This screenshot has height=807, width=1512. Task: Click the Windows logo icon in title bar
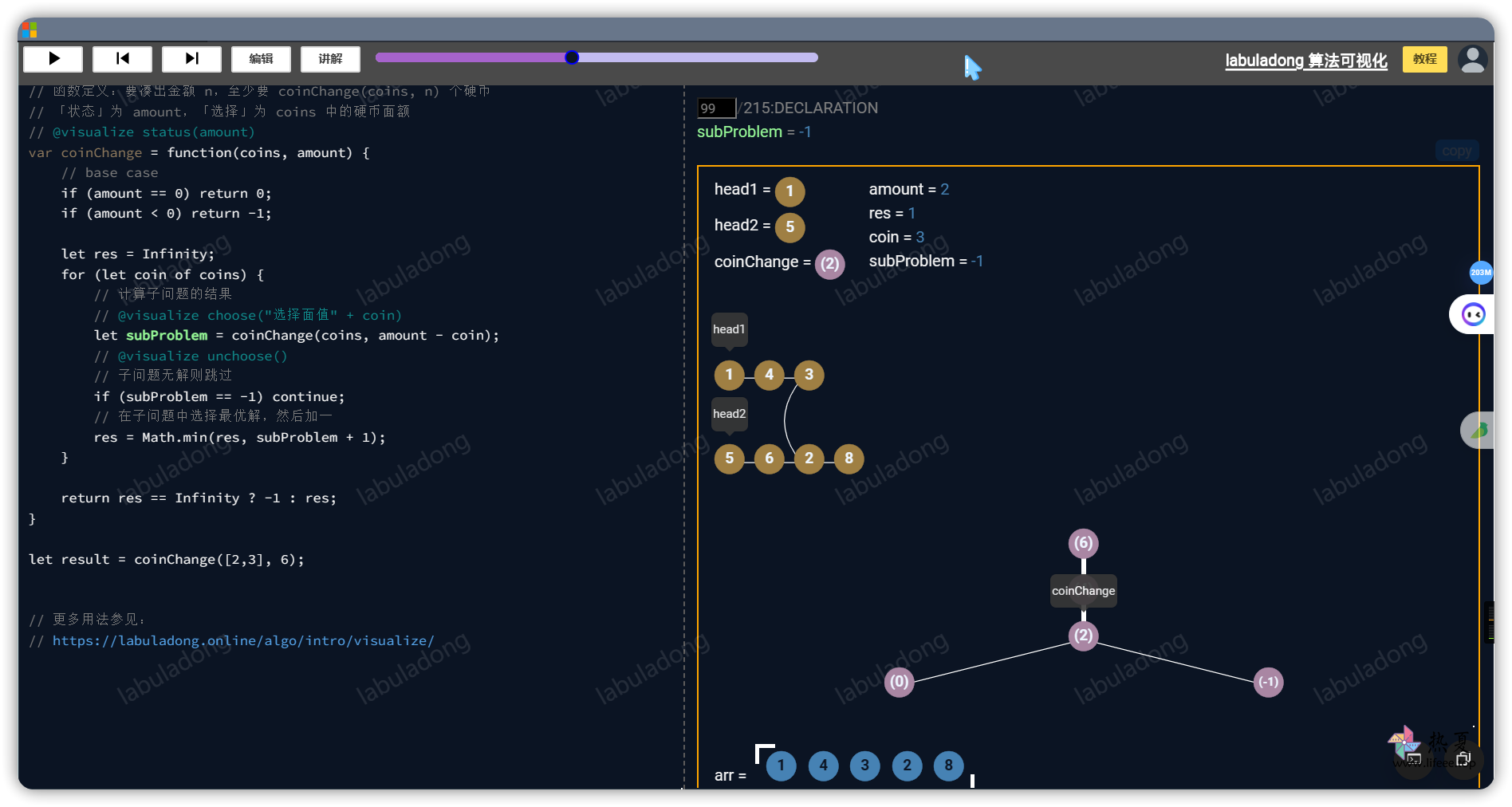point(30,30)
